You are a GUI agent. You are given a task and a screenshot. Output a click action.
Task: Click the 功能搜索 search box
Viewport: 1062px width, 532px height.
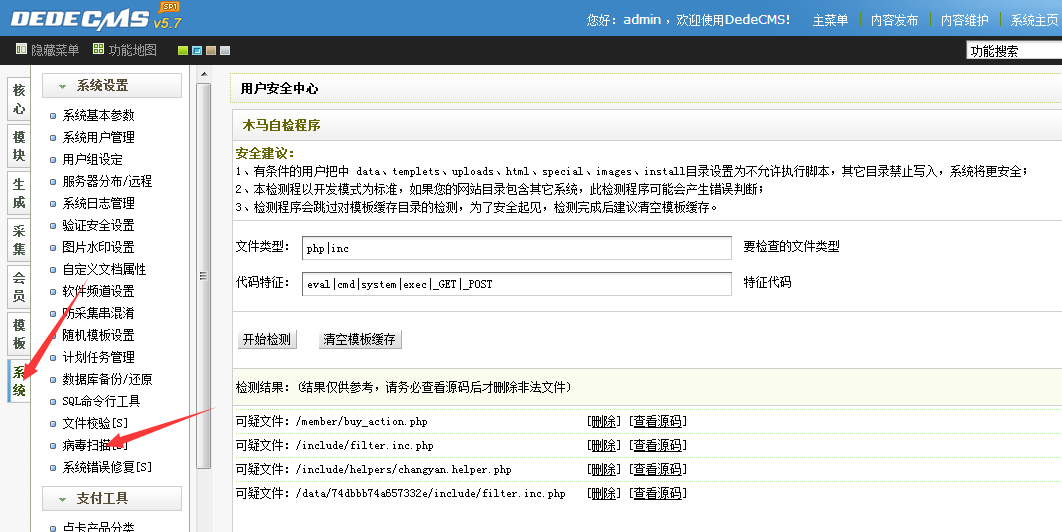click(x=1012, y=51)
